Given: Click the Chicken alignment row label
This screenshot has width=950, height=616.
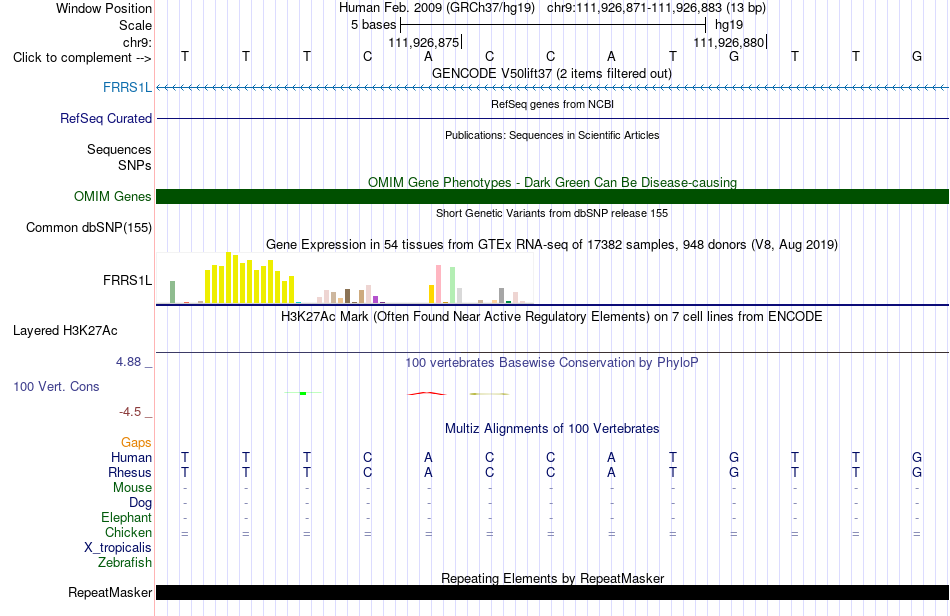Looking at the screenshot, I should 128,532.
